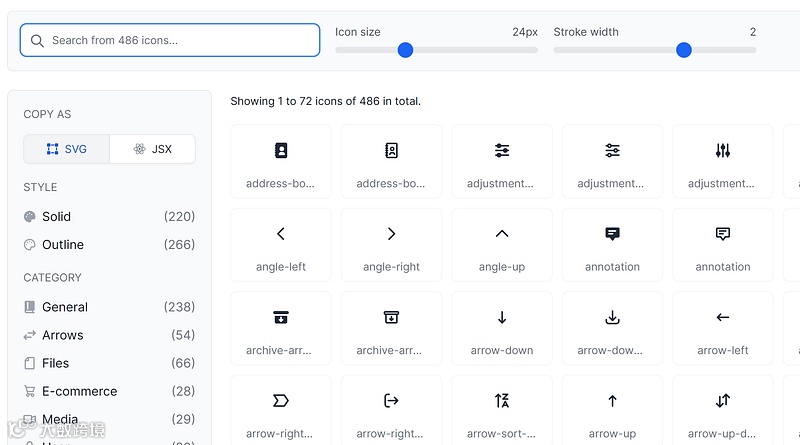Select the angle-left chevron icon
Viewport: 800px width, 445px height.
(281, 243)
